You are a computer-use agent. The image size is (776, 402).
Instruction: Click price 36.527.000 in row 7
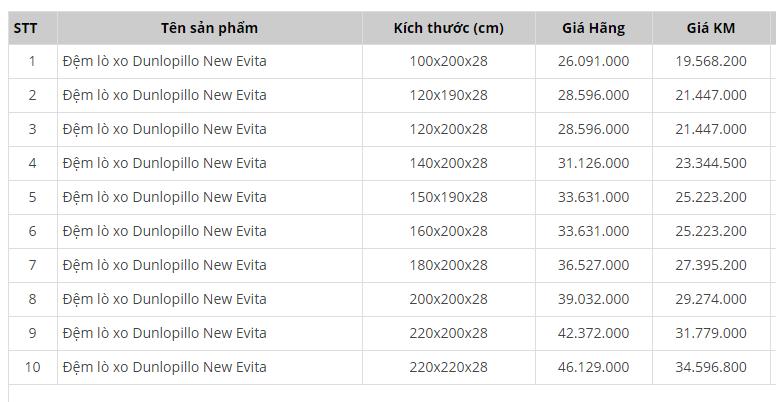click(x=593, y=265)
